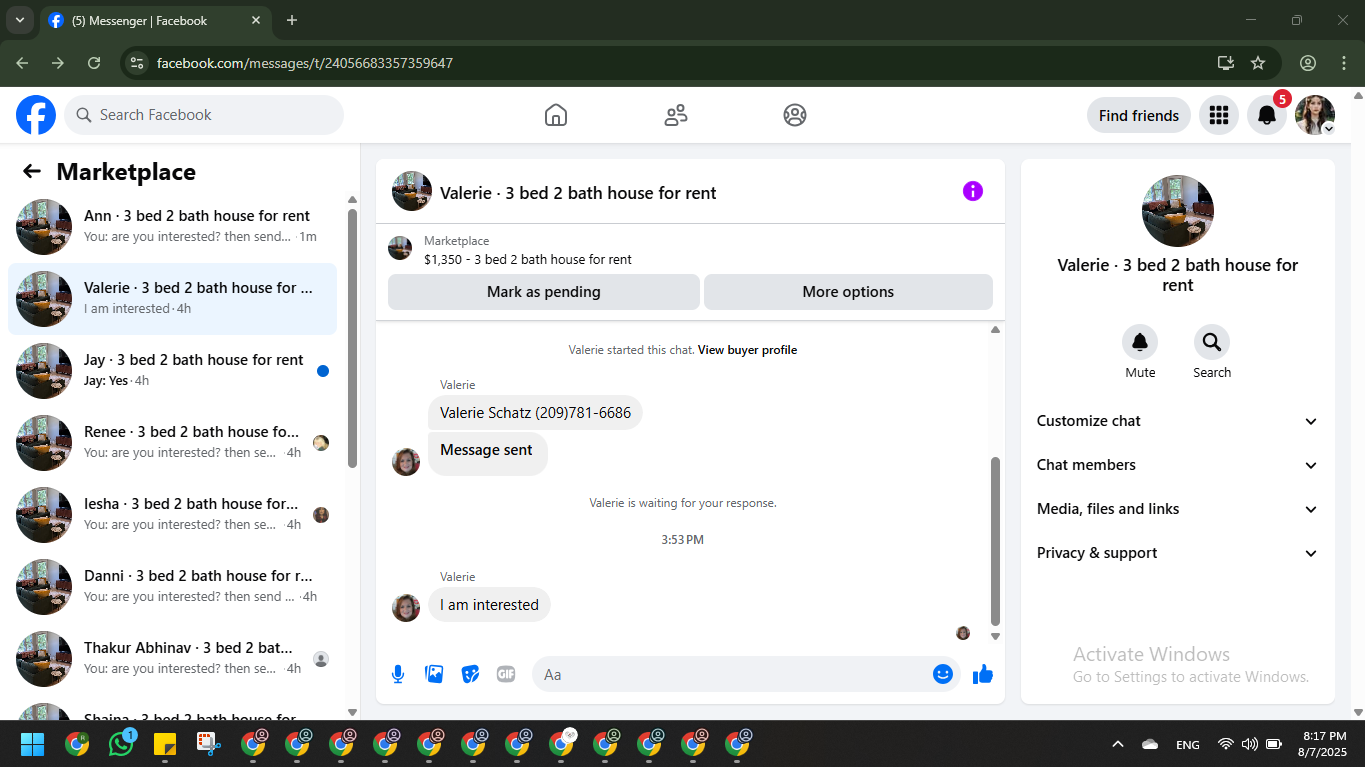Open the Ann conversation
This screenshot has height=767, width=1365.
[172, 227]
